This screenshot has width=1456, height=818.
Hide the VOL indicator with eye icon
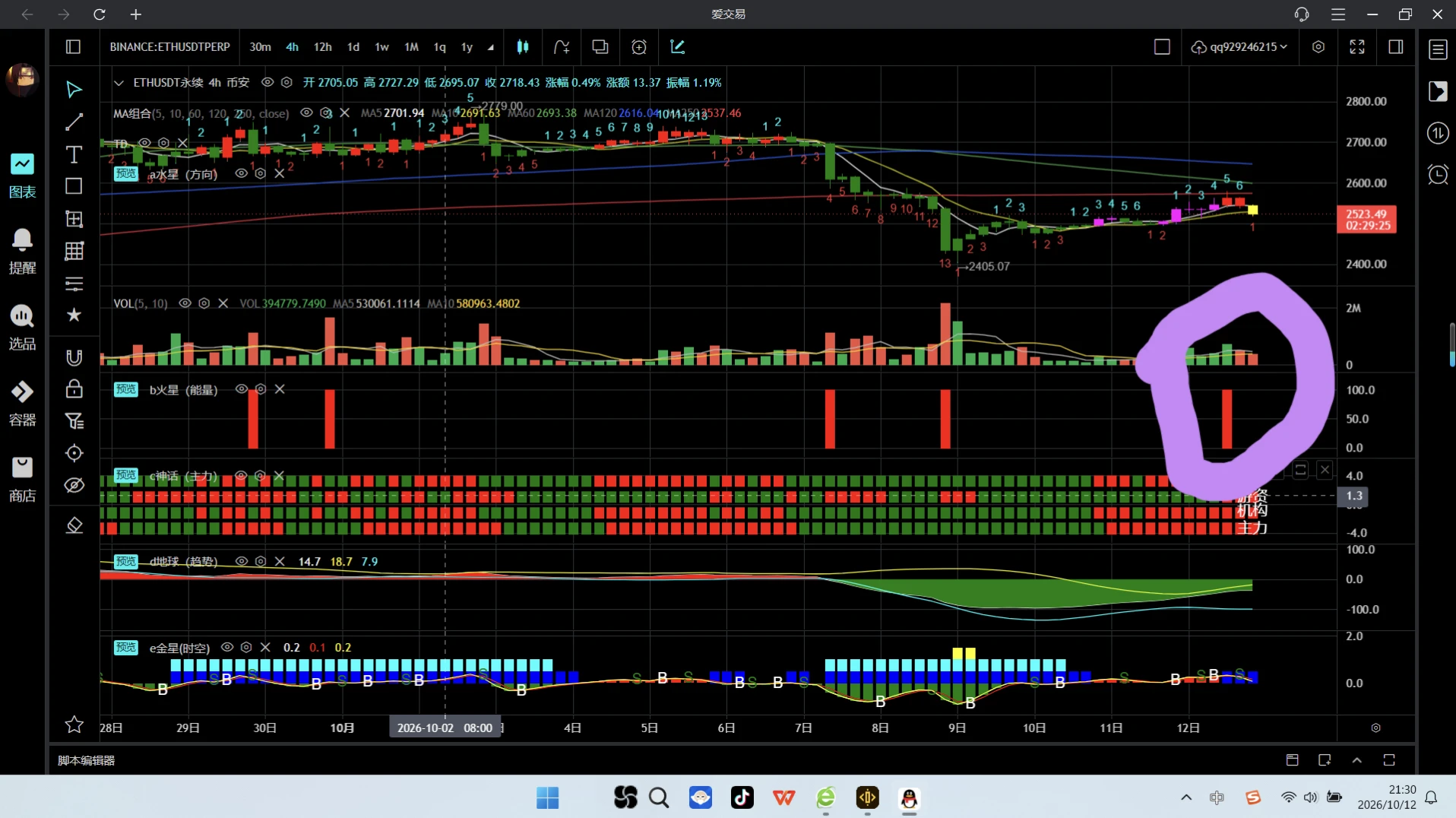185,303
